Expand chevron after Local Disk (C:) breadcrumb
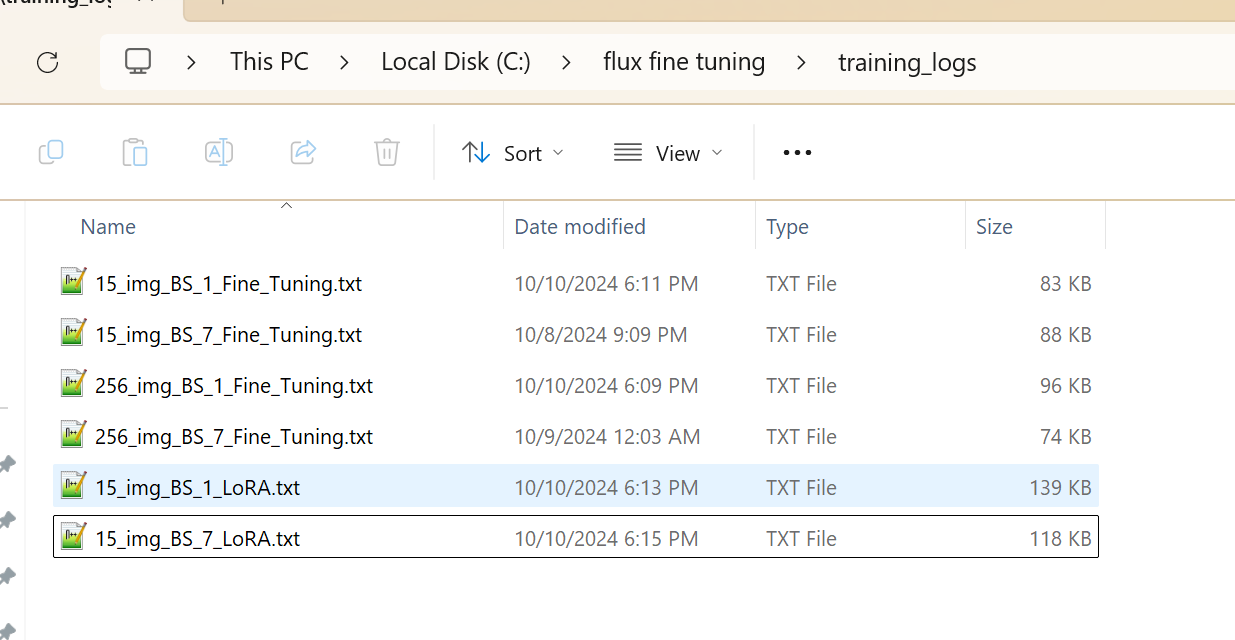The width and height of the screenshot is (1235, 640). click(566, 62)
